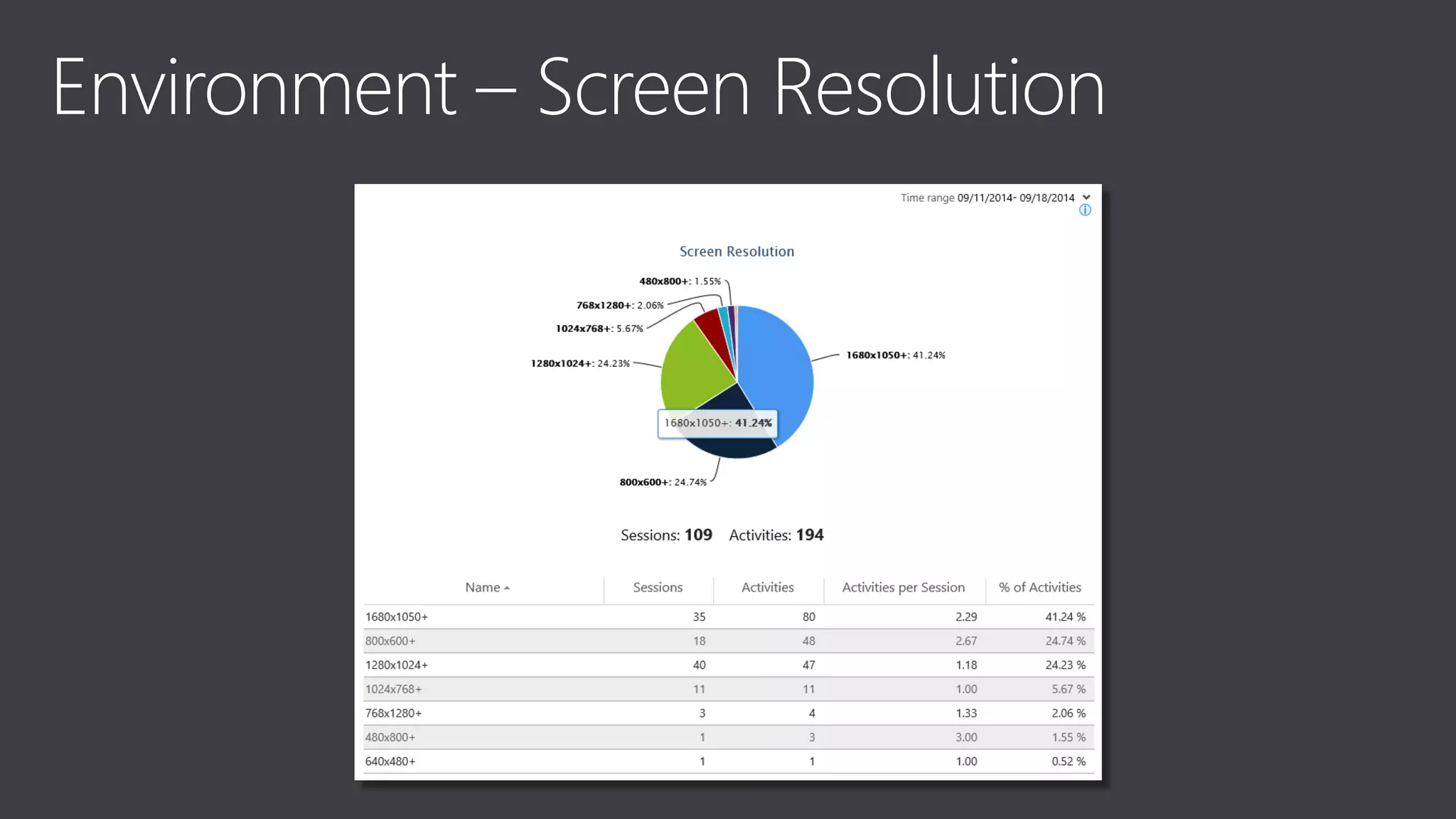Click the 2.67 activities per session cell
The width and height of the screenshot is (1456, 819).
pos(966,641)
